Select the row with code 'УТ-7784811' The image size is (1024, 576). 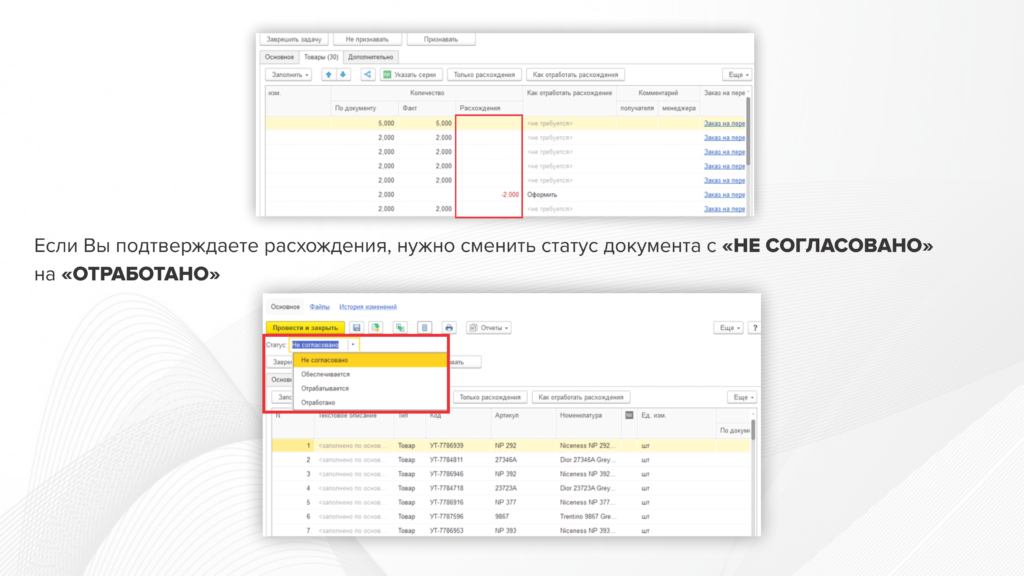point(511,460)
